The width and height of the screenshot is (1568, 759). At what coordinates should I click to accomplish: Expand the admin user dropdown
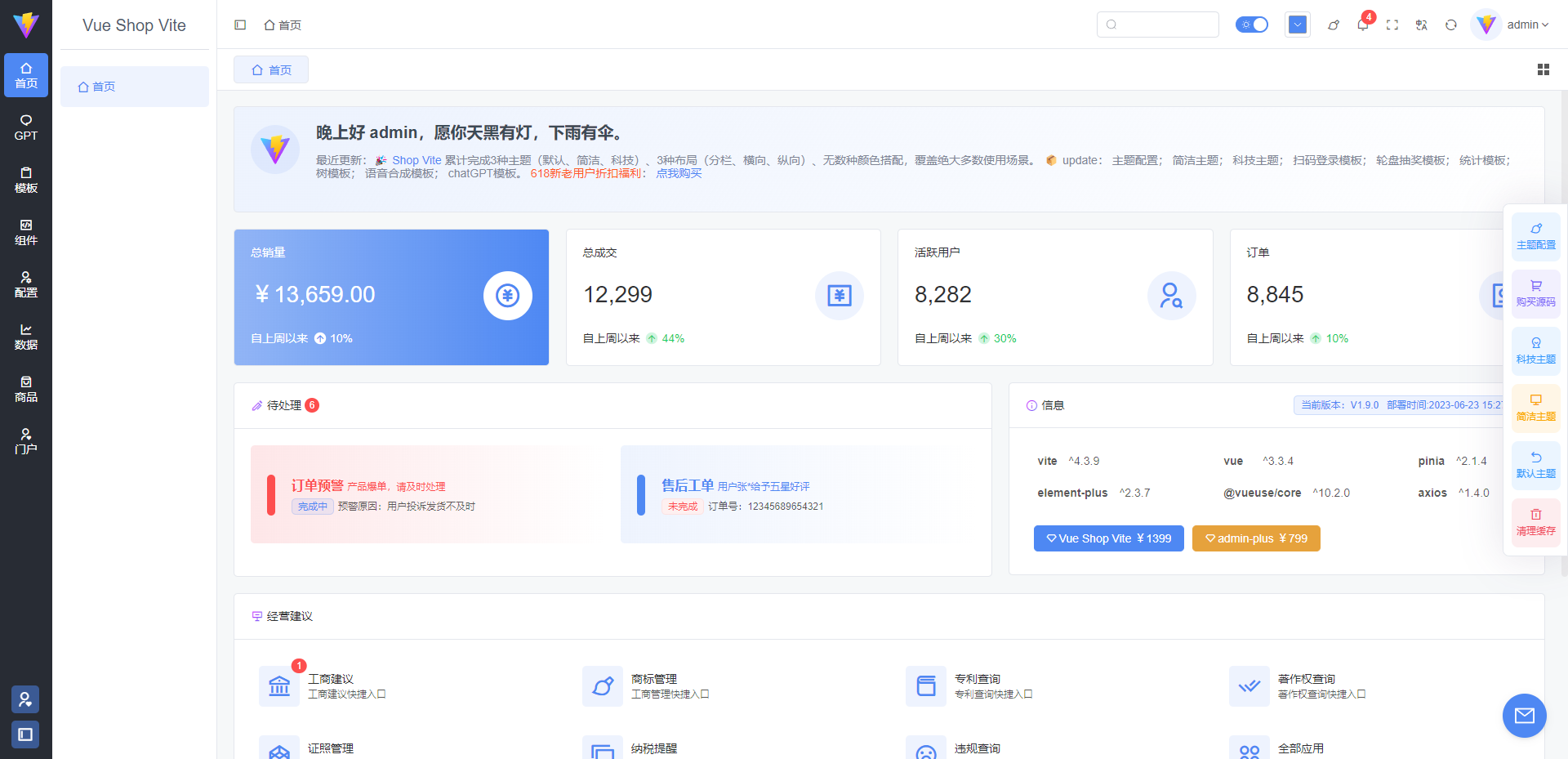(1511, 25)
